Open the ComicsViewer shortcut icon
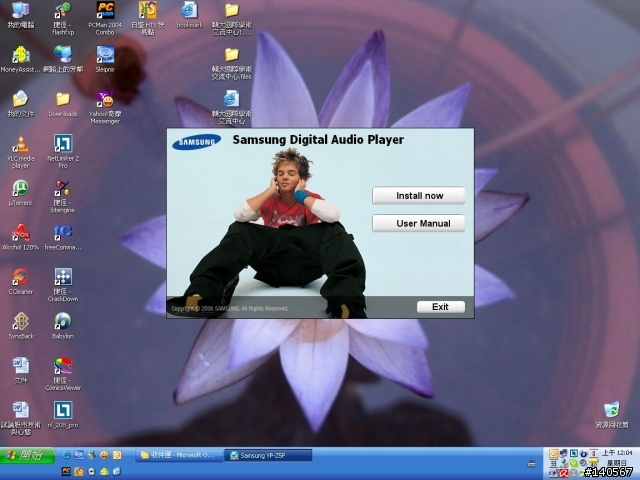 click(x=63, y=374)
